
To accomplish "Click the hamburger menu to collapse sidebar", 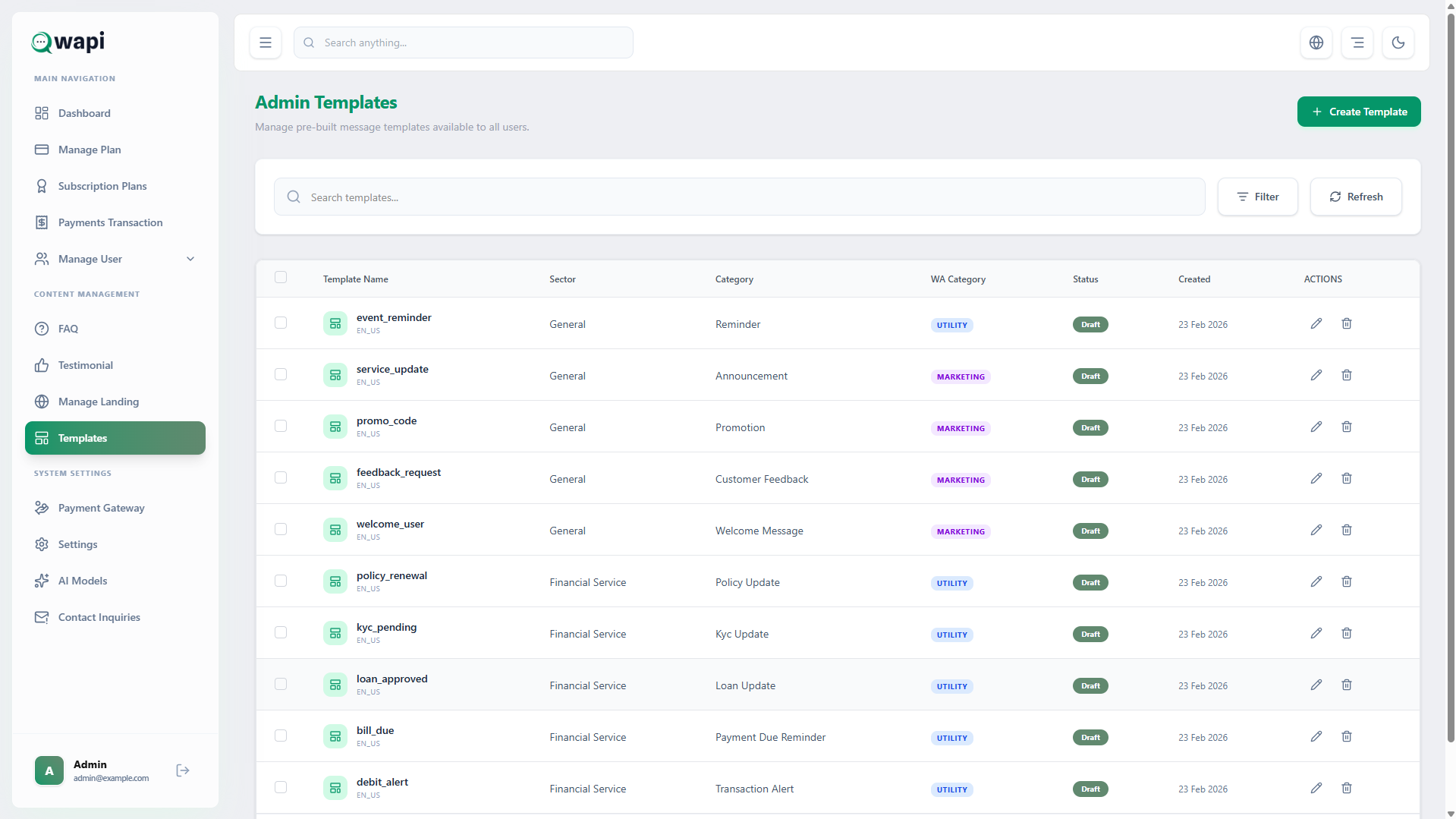I will click(266, 43).
